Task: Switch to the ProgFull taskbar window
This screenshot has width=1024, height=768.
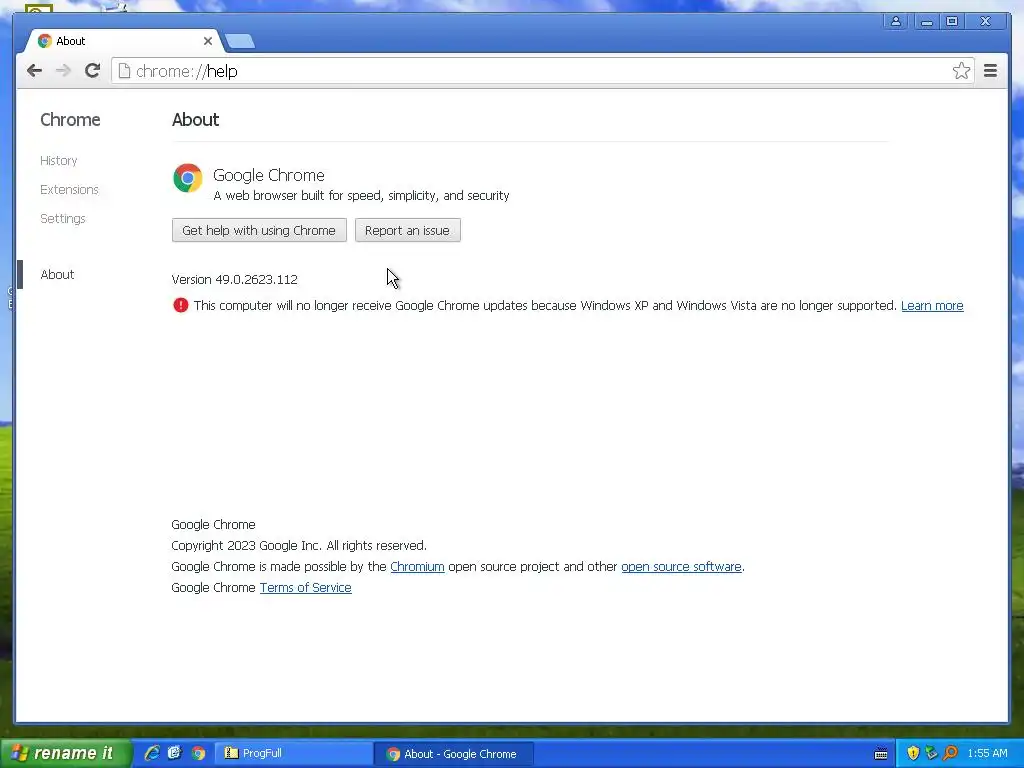Action: point(293,753)
